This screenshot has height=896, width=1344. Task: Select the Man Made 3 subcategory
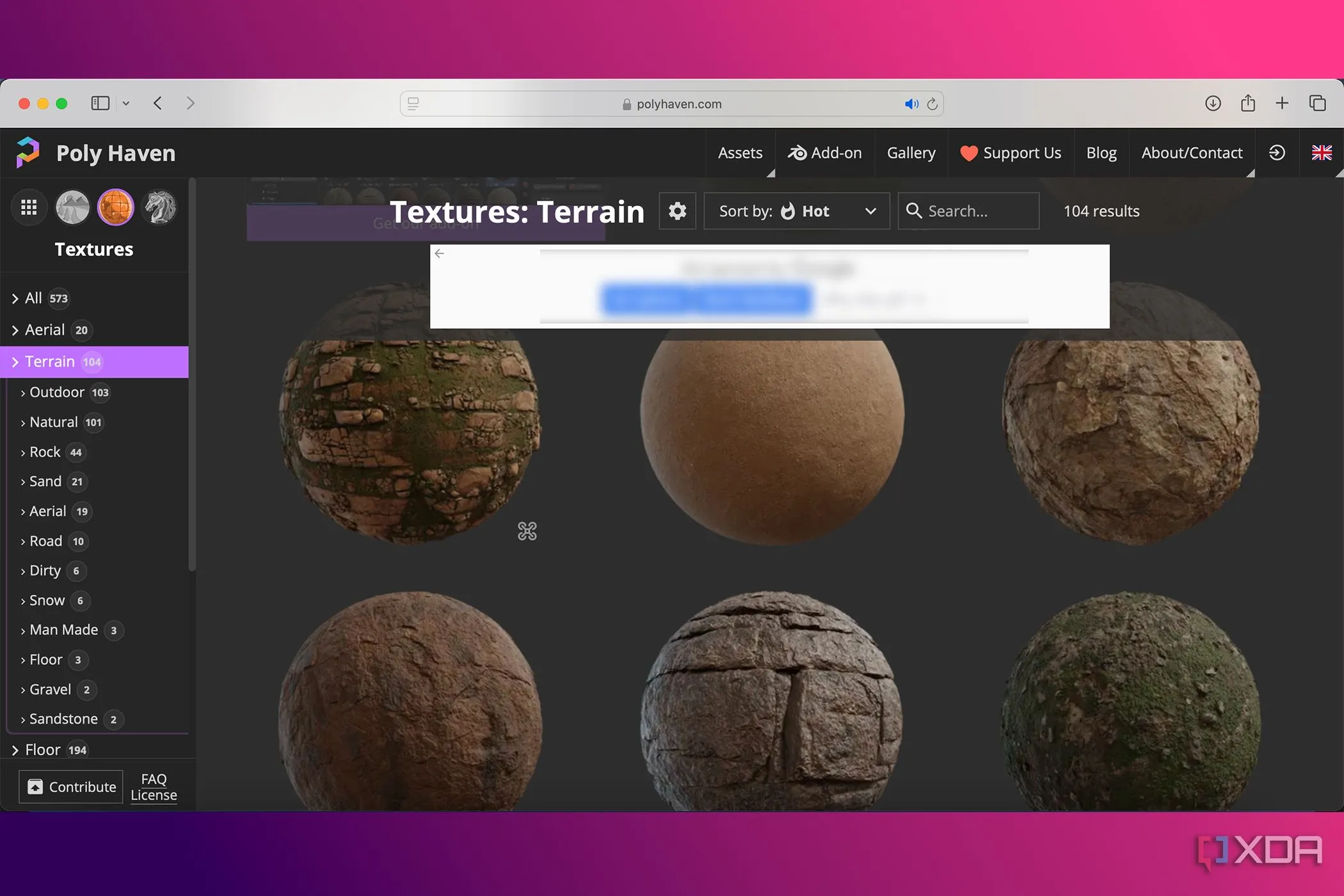point(71,630)
